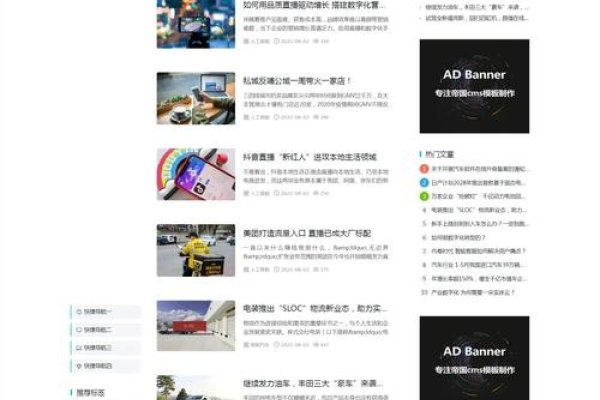Open article 美团打造流量入口 直播已成大厂标配

pos(307,233)
